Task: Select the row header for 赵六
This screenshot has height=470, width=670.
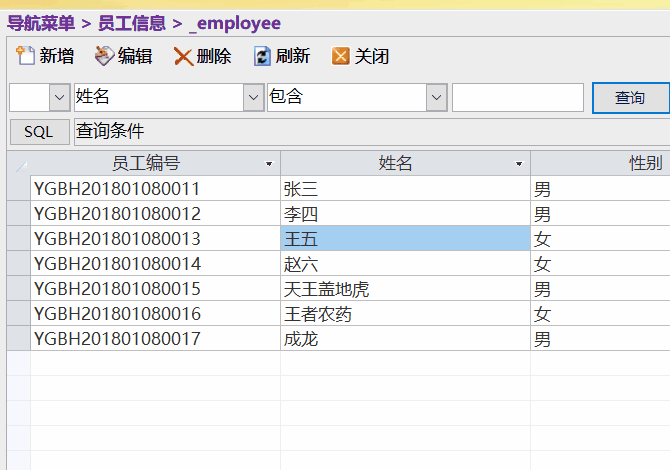Action: (19, 264)
